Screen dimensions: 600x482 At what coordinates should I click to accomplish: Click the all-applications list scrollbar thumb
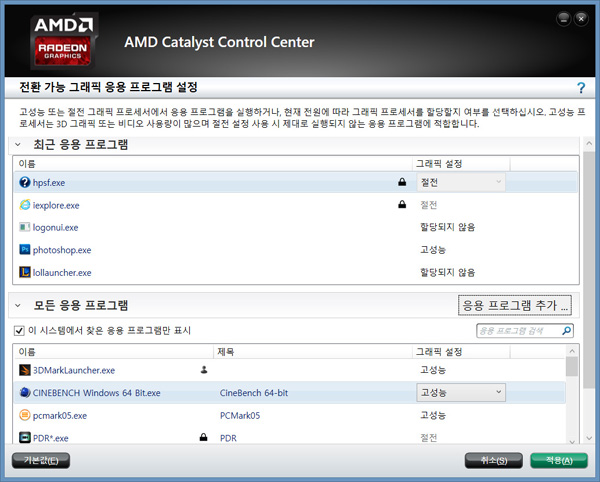tap(572, 366)
